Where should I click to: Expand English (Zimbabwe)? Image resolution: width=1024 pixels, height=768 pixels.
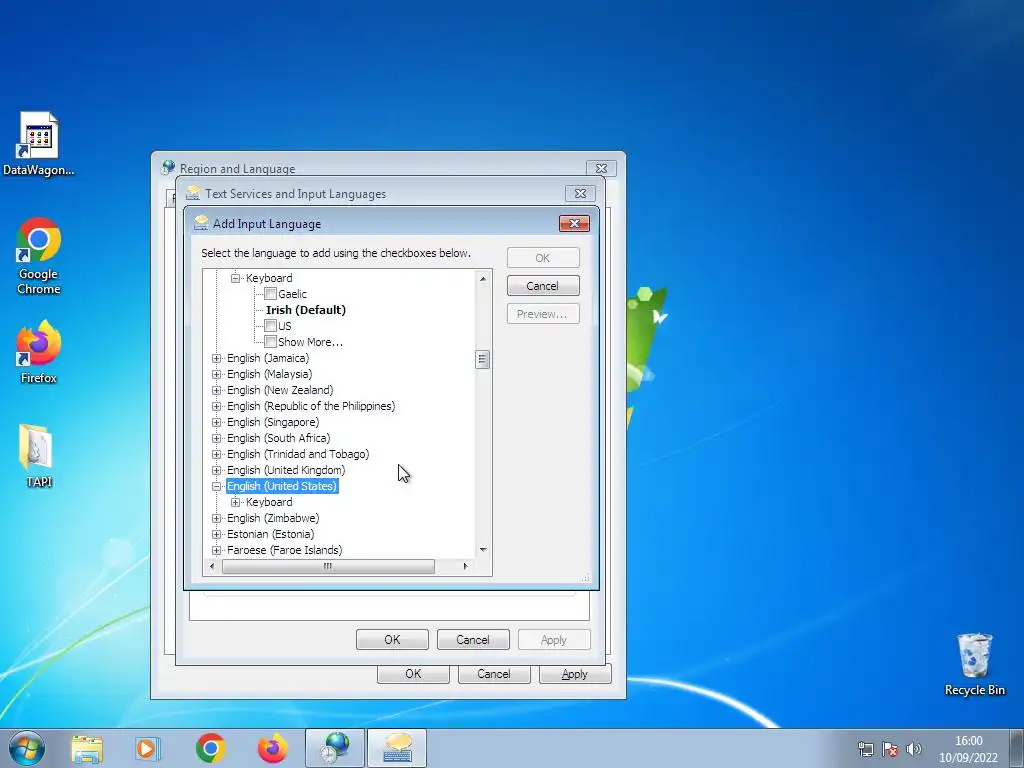216,518
